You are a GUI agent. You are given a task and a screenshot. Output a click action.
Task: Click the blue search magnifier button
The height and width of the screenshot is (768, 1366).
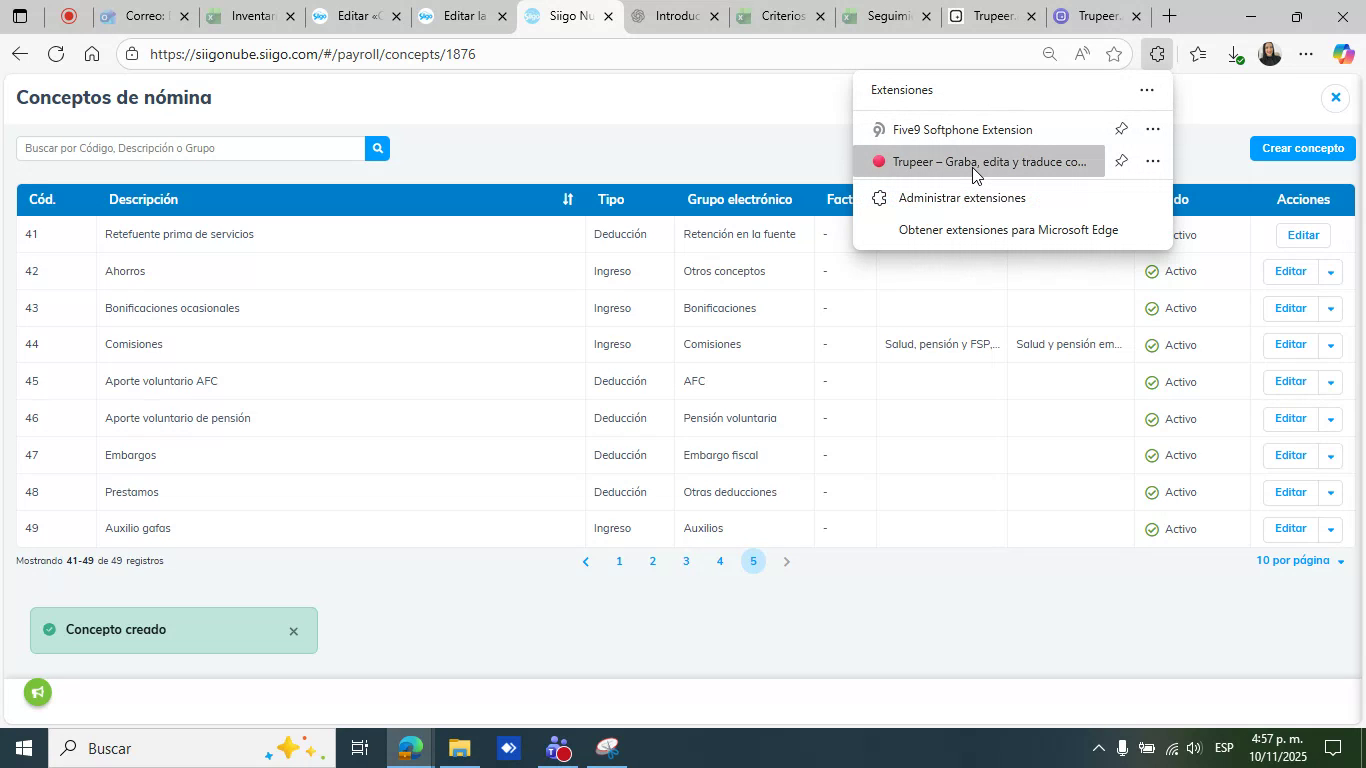[377, 148]
